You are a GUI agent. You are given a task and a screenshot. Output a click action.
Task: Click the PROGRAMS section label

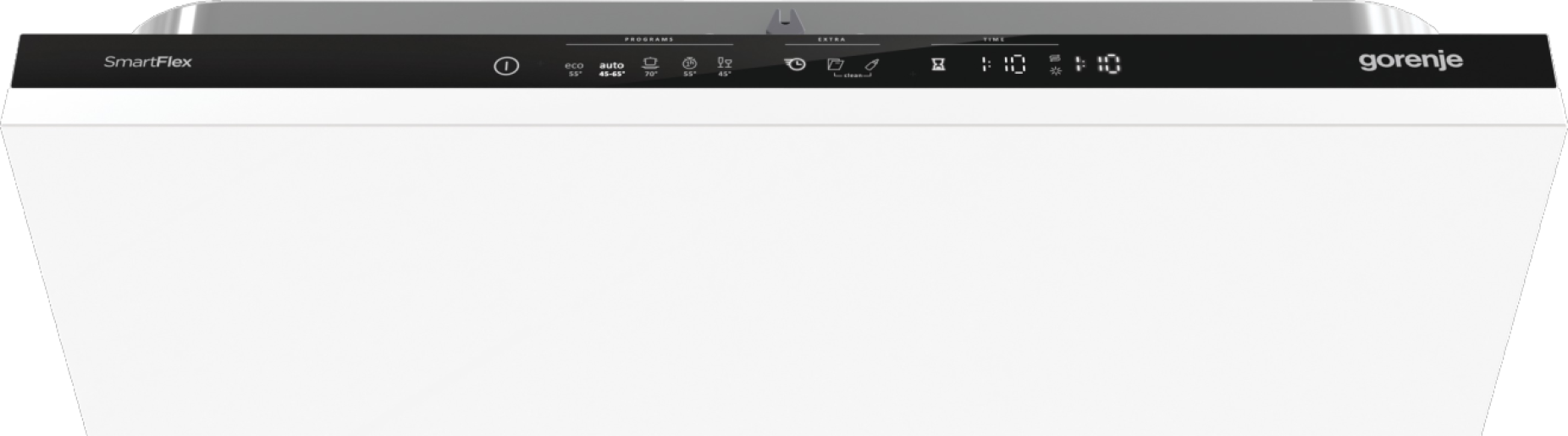pyautogui.click(x=649, y=40)
